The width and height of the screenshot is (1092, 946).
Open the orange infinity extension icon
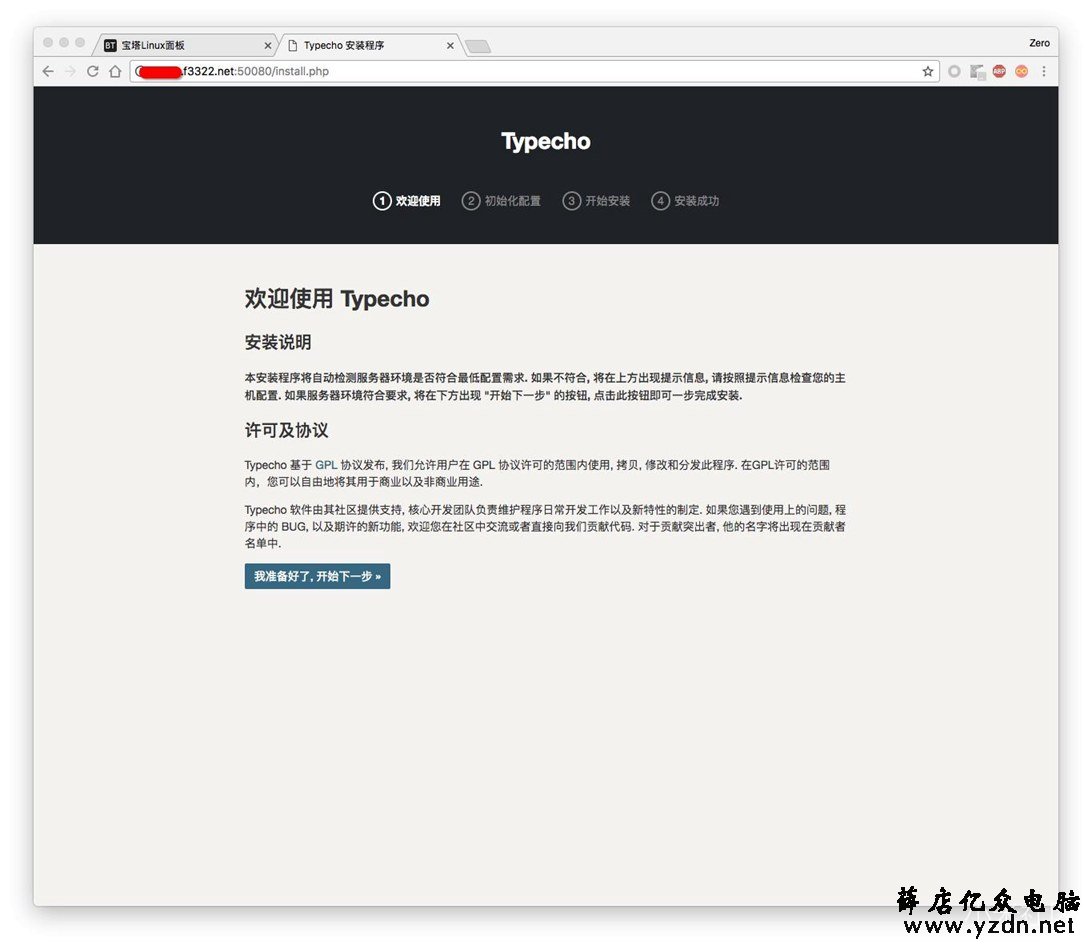click(1022, 71)
